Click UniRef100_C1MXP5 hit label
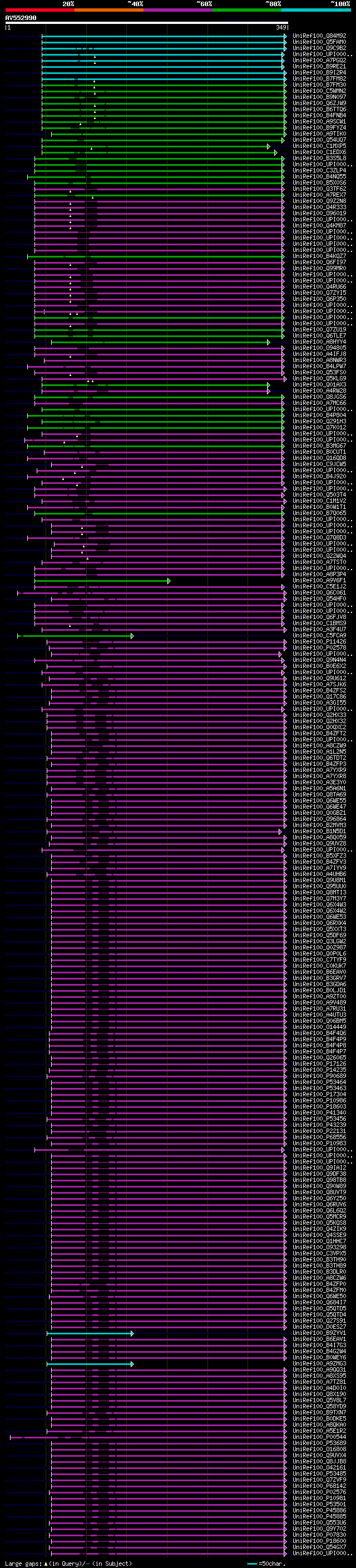Screen dimensions: 356x1568 [319, 146]
